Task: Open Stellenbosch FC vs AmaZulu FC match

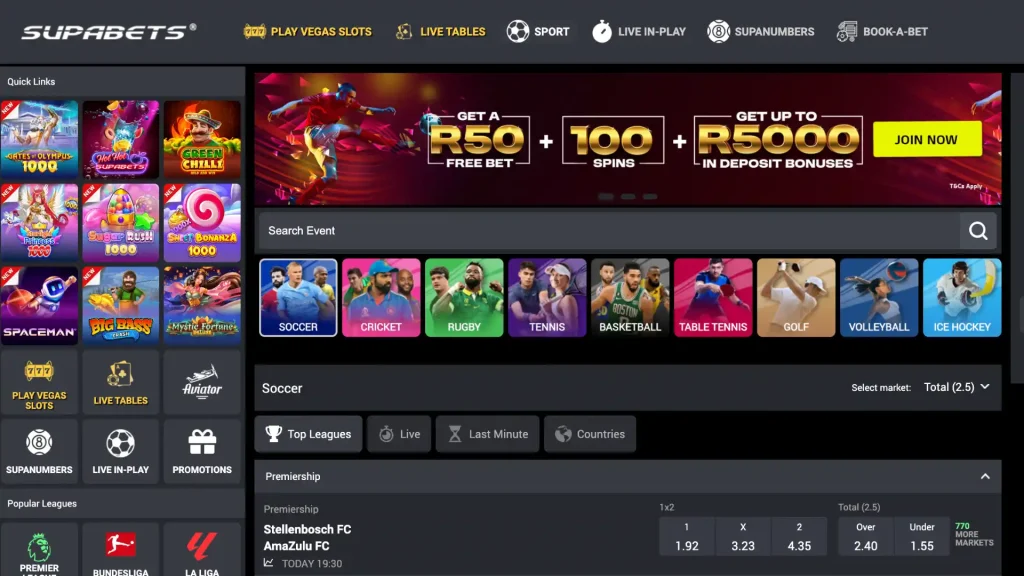Action: pyautogui.click(x=307, y=537)
